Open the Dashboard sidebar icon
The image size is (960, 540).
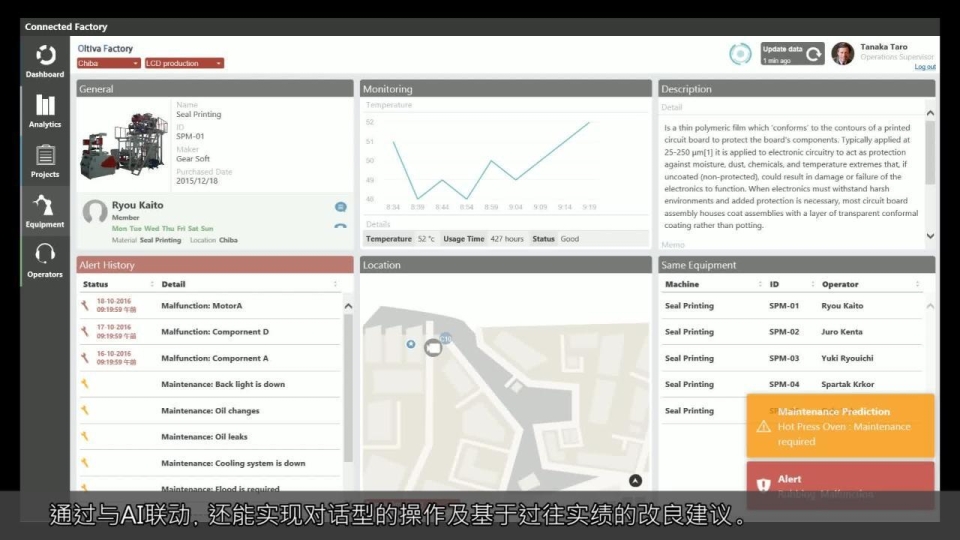(45, 56)
